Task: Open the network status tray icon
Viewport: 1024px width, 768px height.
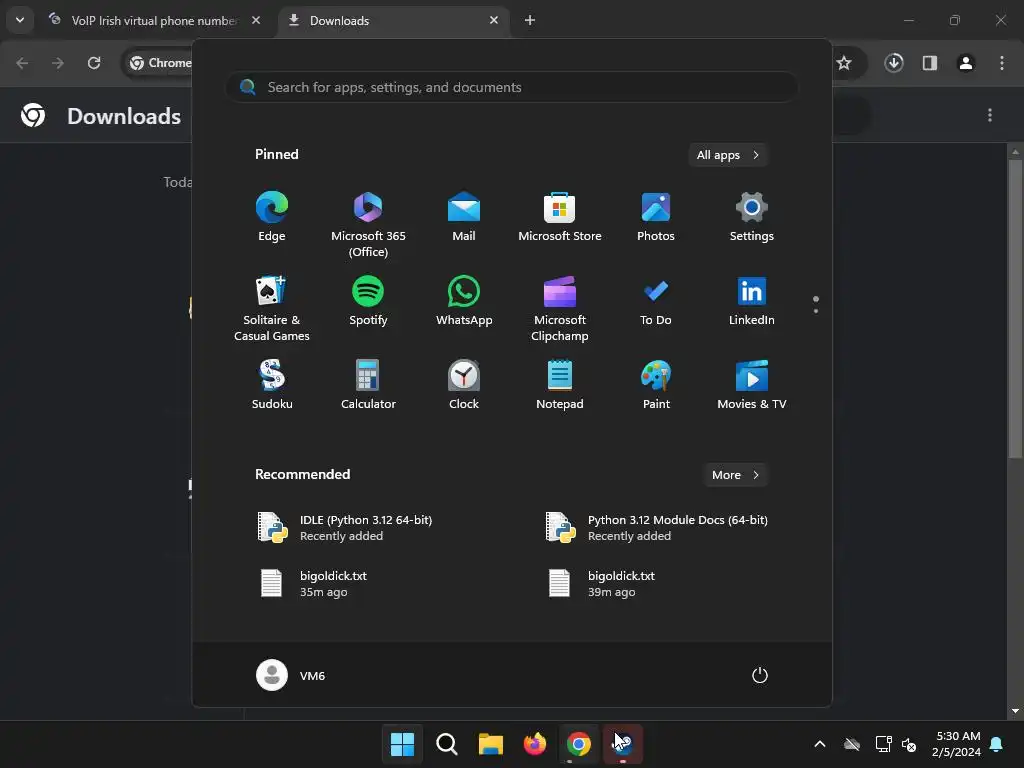Action: click(x=883, y=744)
